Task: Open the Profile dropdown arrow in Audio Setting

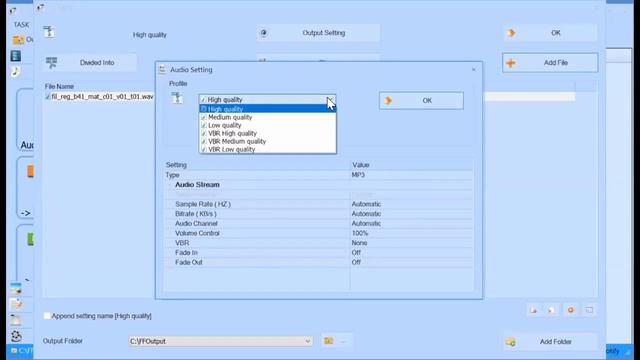Action: [x=331, y=100]
